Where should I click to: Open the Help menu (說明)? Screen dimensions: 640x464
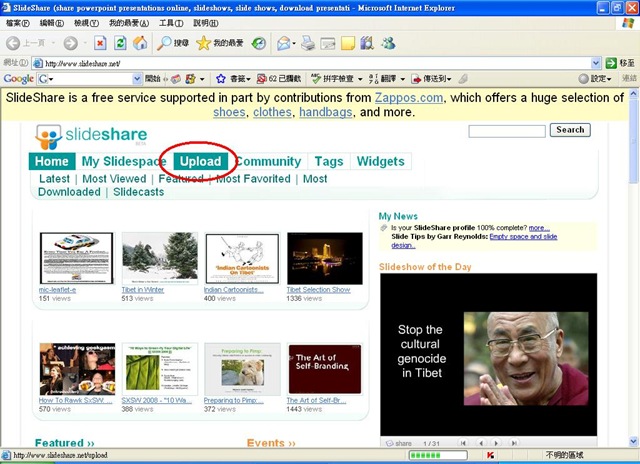pos(205,23)
